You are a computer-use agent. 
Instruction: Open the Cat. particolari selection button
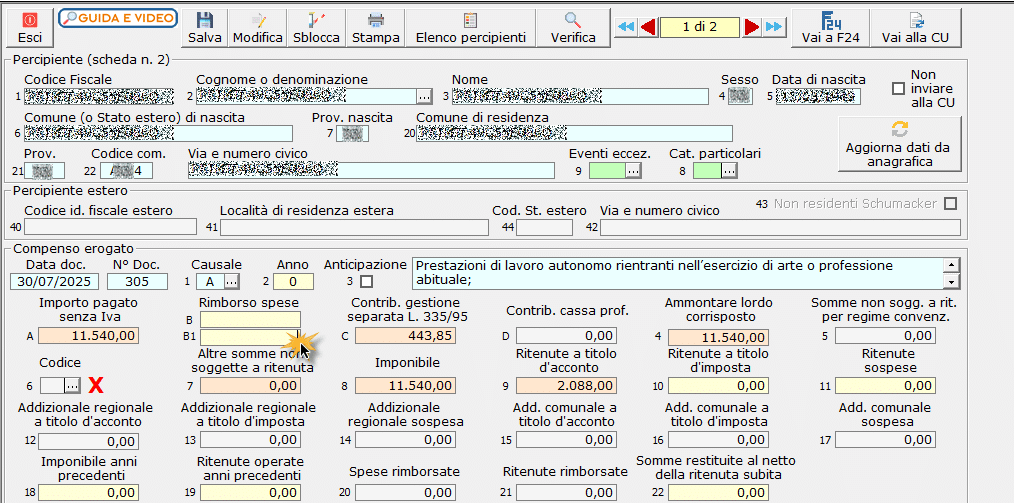pyautogui.click(x=728, y=171)
